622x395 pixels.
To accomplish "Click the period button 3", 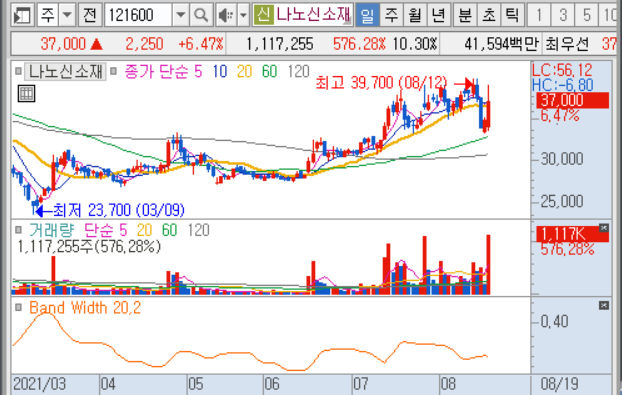I will click(x=562, y=15).
